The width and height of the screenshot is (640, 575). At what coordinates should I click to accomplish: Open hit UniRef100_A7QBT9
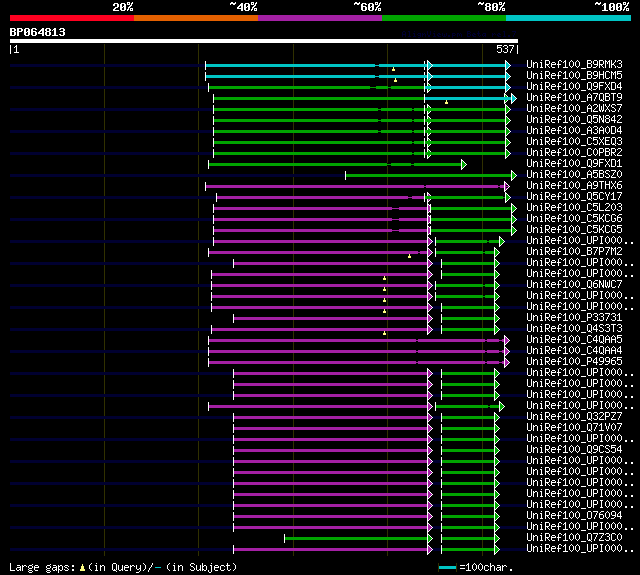point(574,98)
